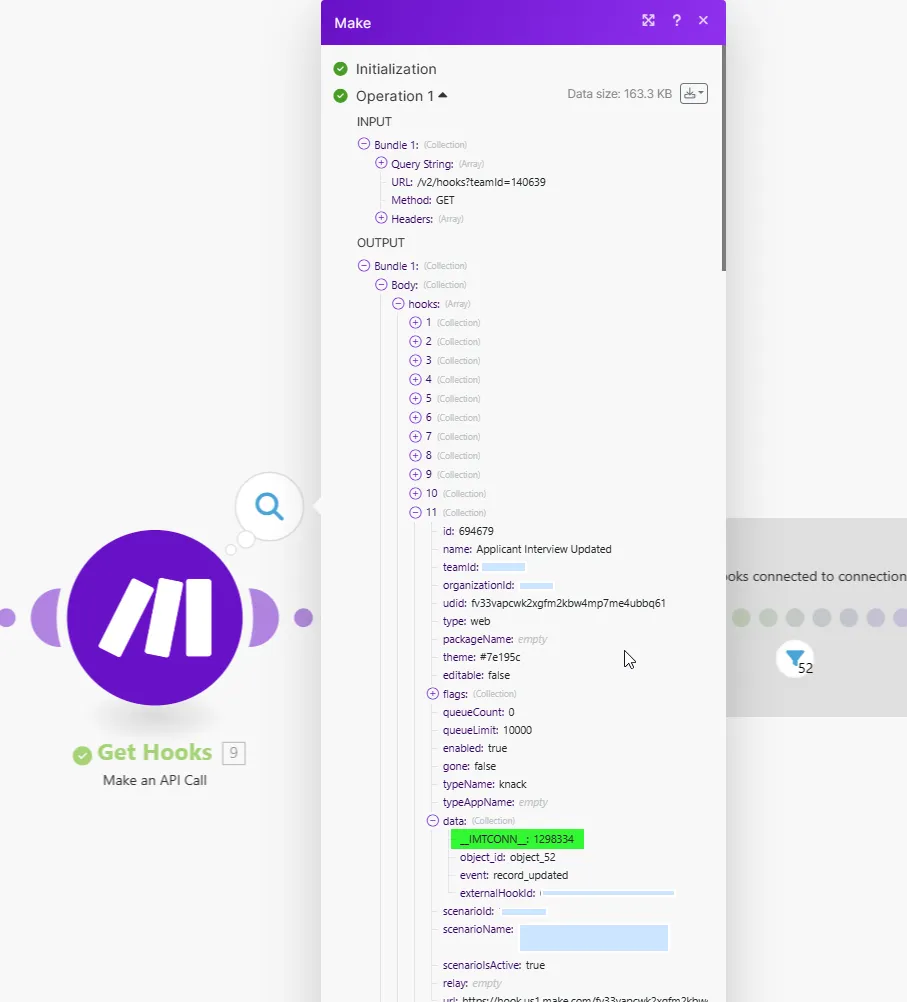This screenshot has height=1002, width=907.
Task: Select the enabled: true row
Action: click(475, 748)
